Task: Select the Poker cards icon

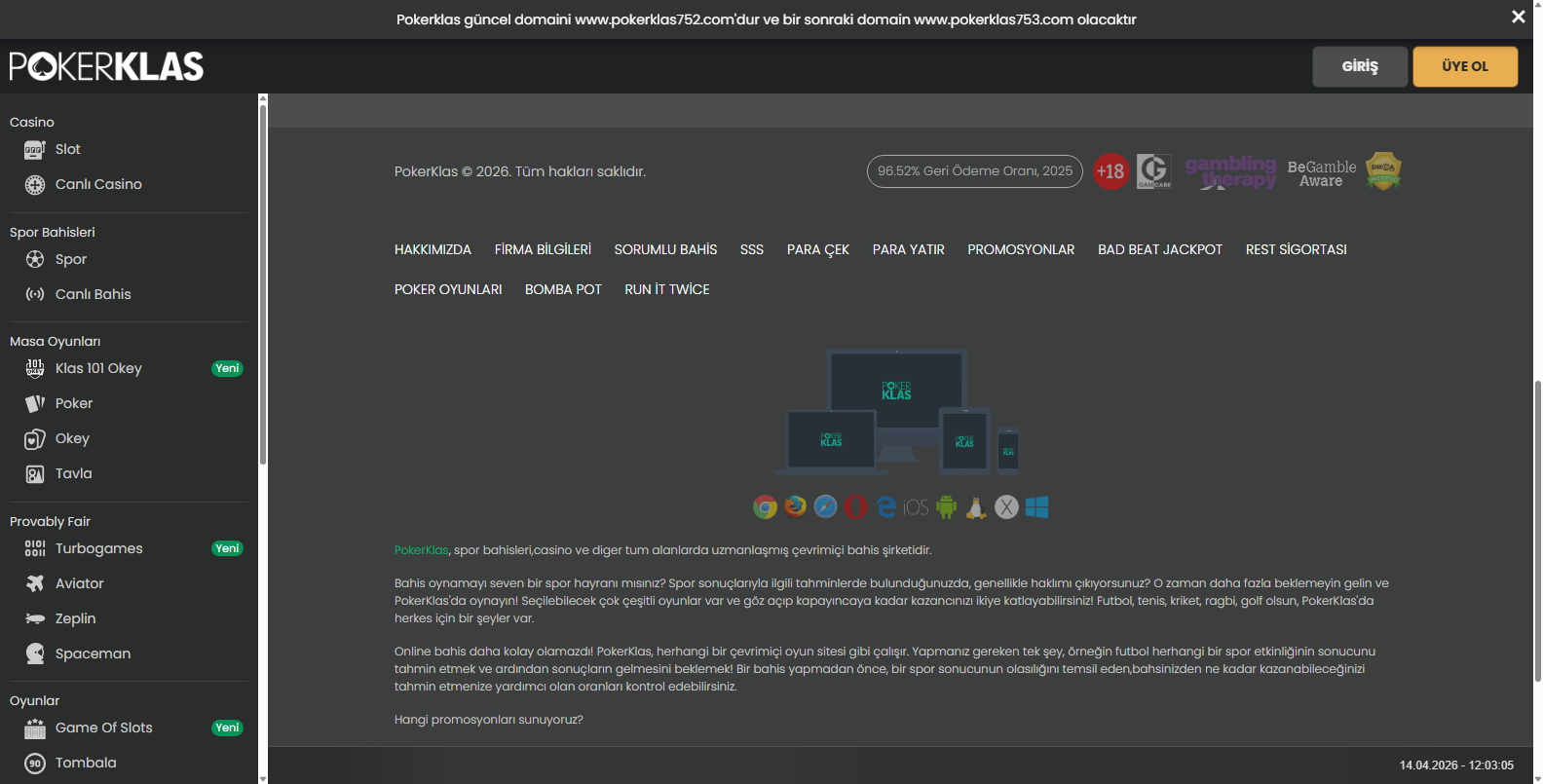Action: coord(35,403)
